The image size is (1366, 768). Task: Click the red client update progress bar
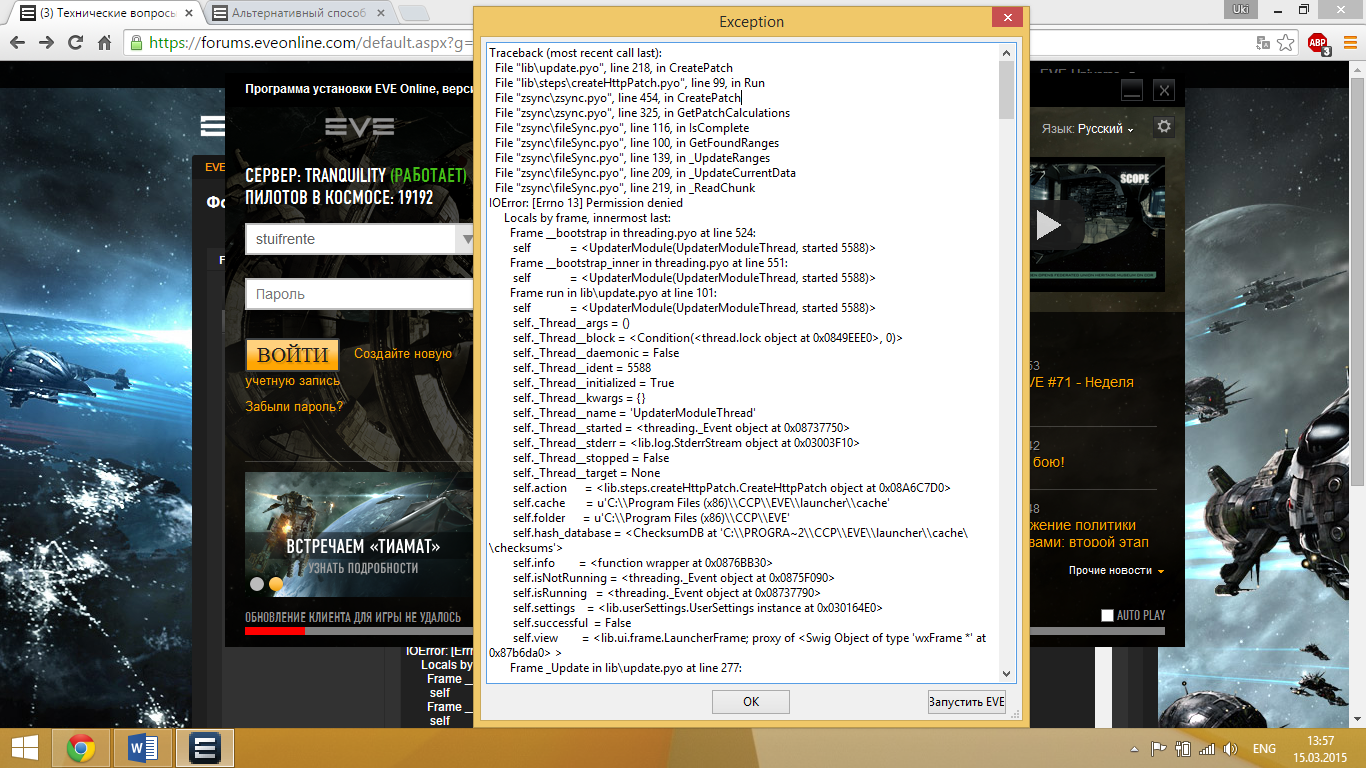coord(275,631)
